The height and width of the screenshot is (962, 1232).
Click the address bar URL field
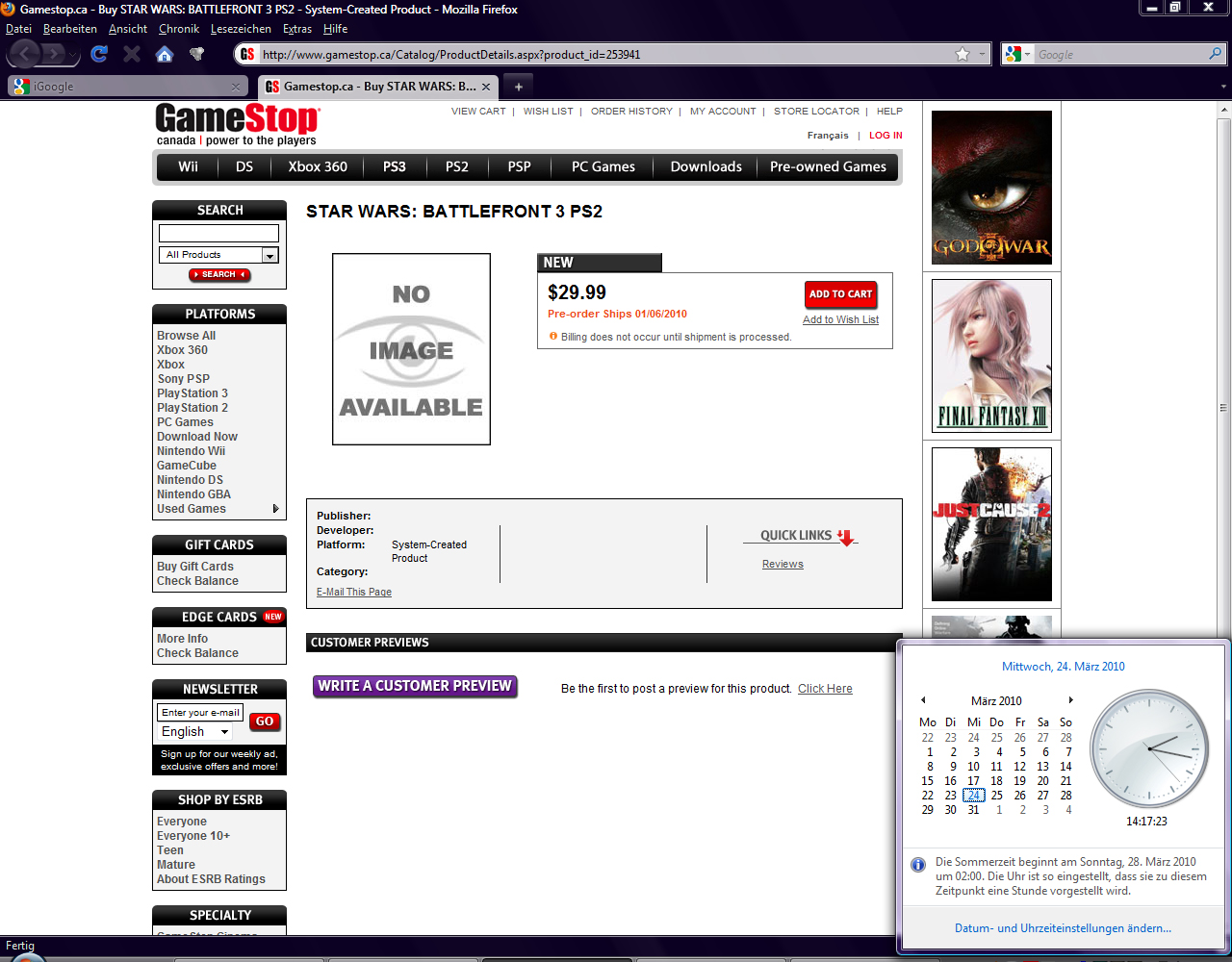point(604,55)
